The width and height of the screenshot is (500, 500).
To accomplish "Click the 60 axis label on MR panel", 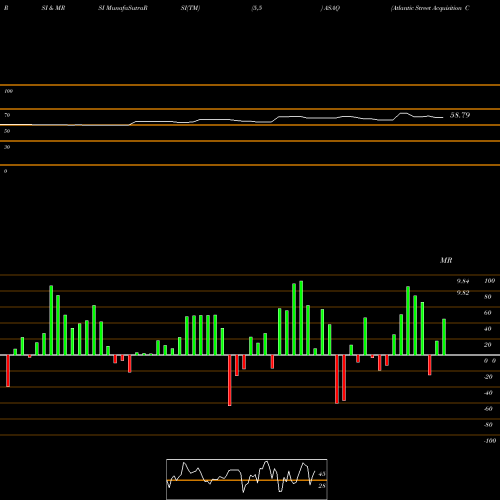I will pos(488,313).
